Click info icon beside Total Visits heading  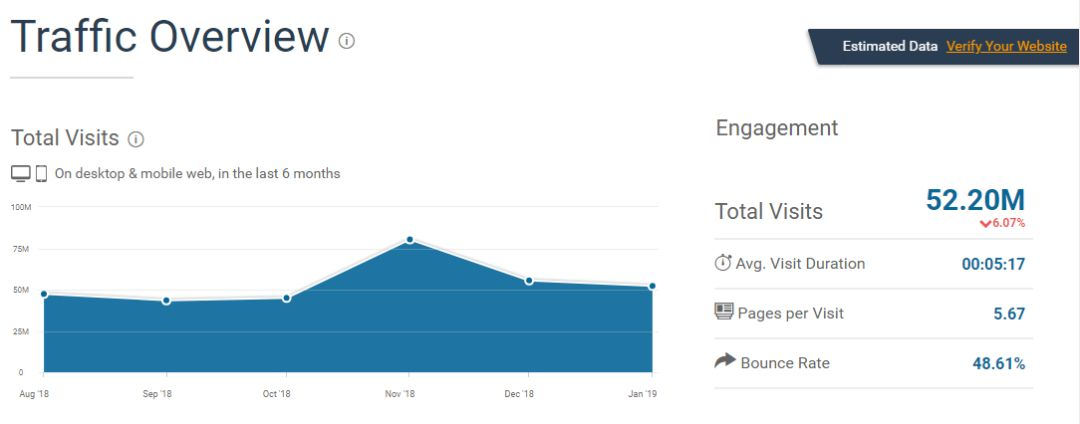(x=136, y=139)
